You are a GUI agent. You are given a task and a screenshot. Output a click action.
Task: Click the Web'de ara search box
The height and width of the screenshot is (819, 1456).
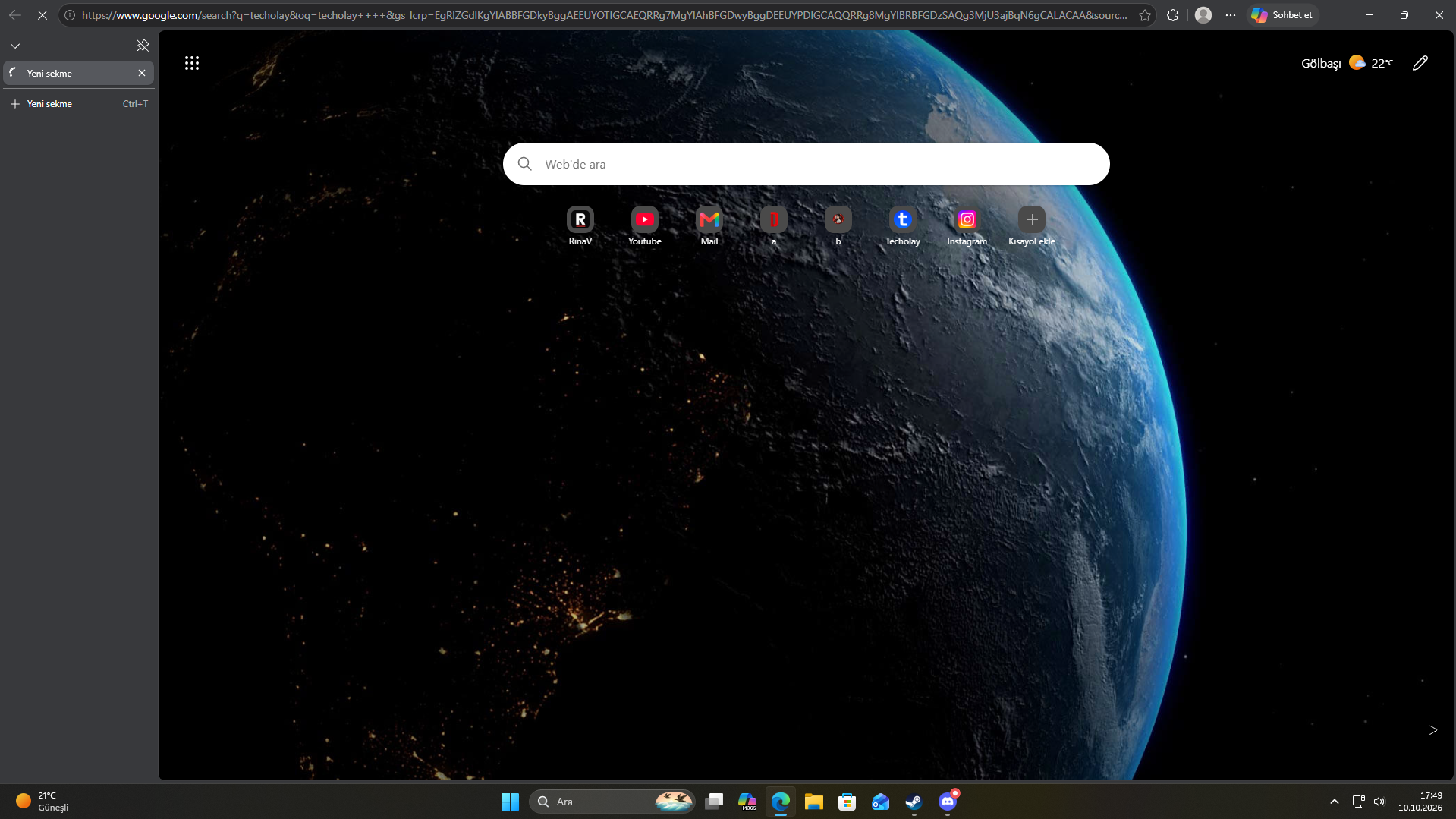coord(806,164)
